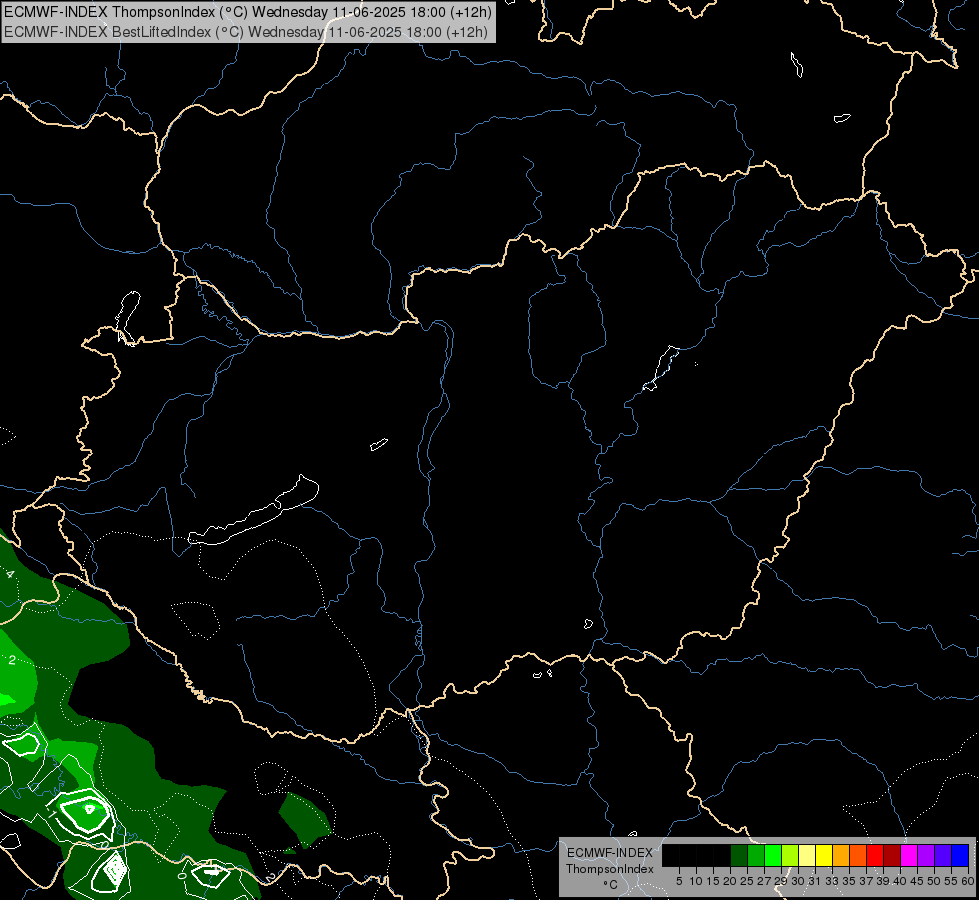Click the ThompsonIndex title line at top
979x900 pixels.
[248, 12]
